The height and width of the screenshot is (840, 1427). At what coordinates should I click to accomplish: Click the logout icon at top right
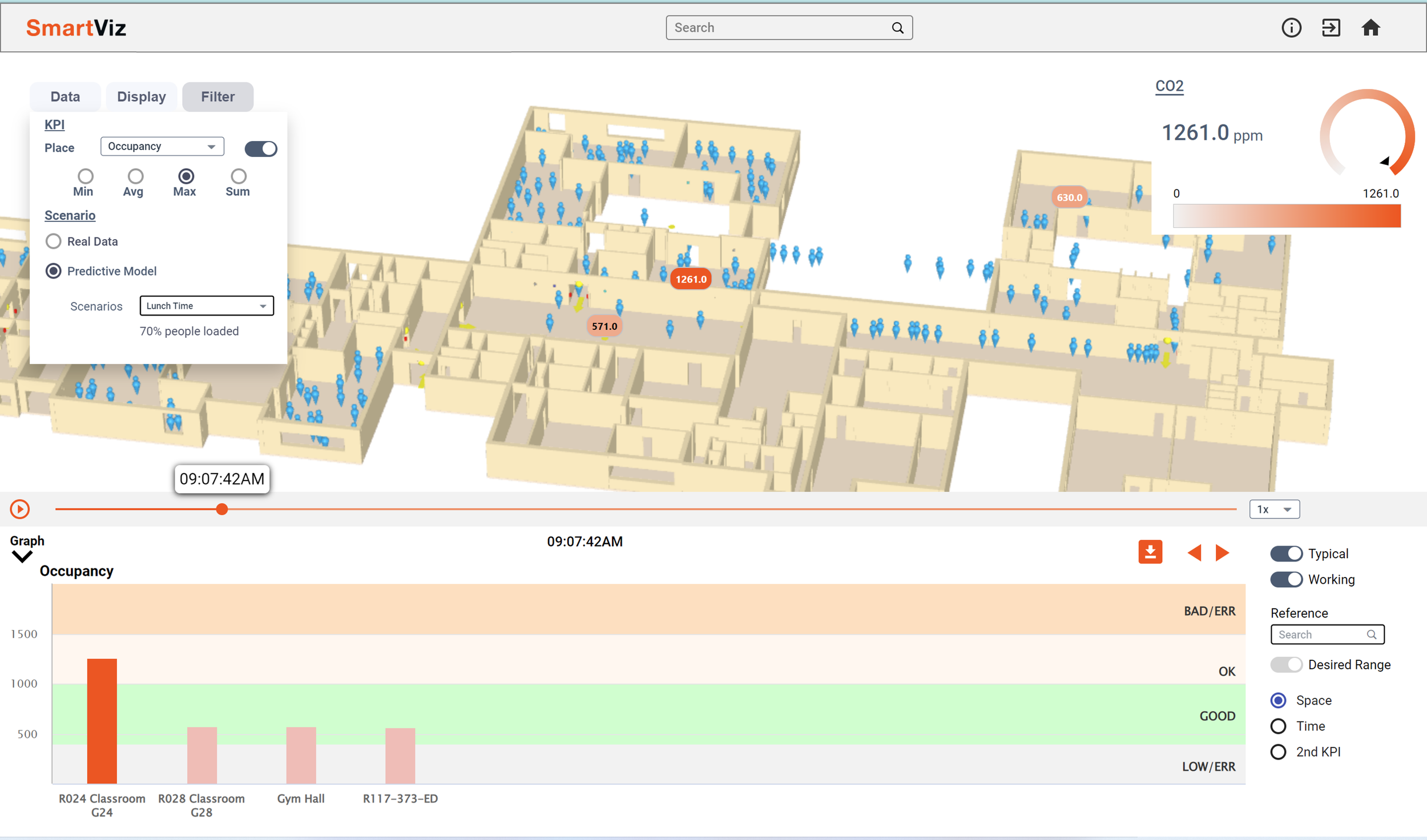pos(1332,27)
